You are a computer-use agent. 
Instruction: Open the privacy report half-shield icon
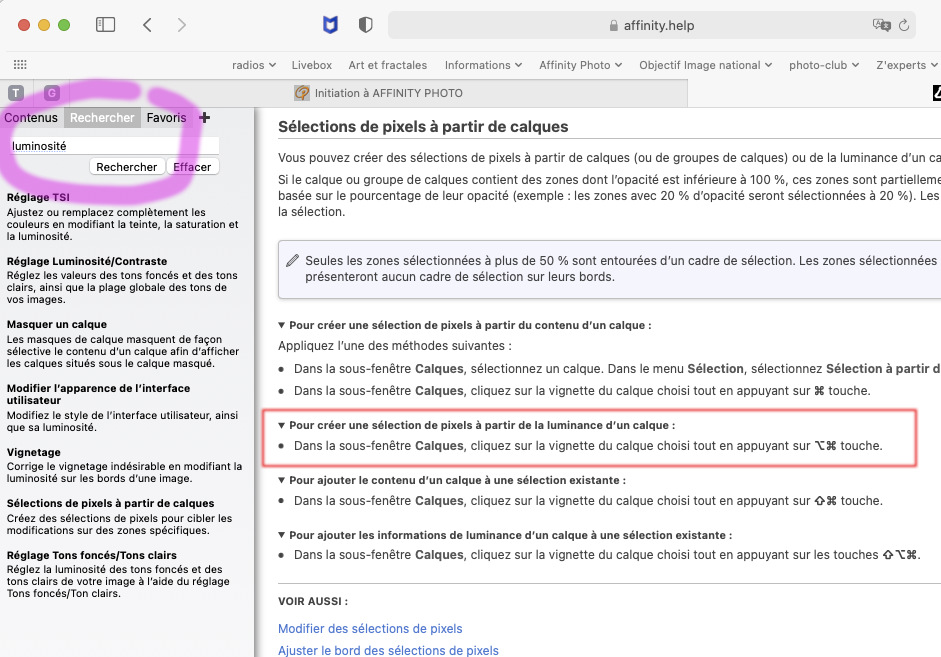tap(365, 25)
